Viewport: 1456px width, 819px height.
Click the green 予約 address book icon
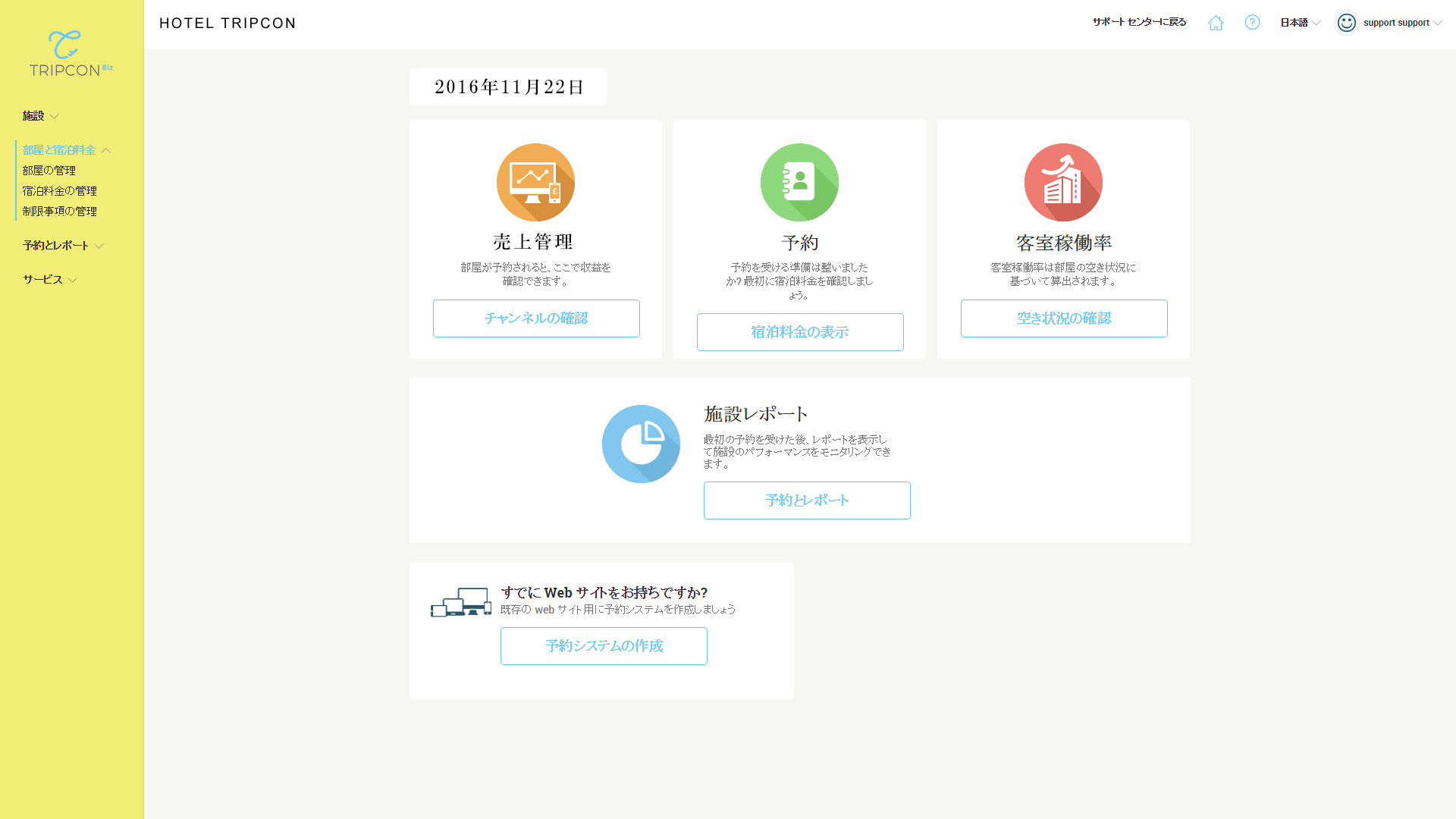coord(799,182)
